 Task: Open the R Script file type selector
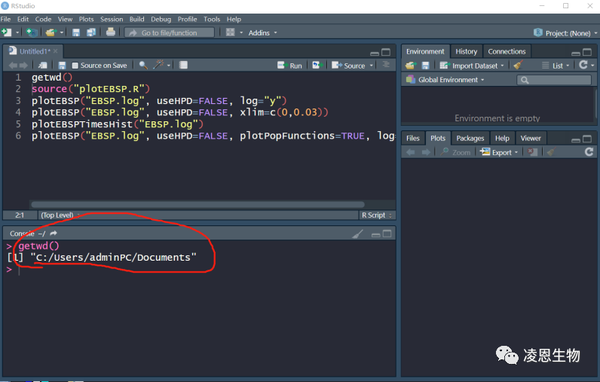377,215
